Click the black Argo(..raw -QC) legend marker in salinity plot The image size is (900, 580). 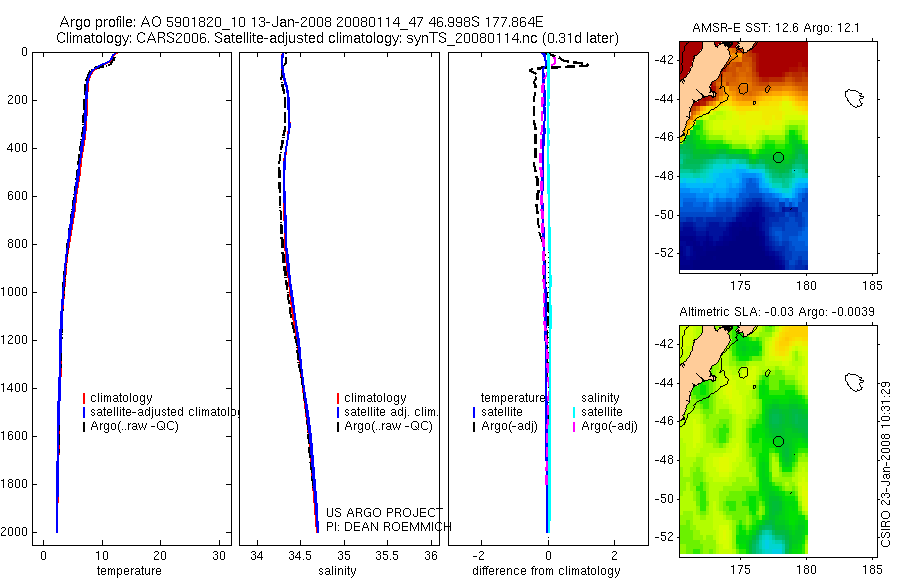click(x=338, y=426)
